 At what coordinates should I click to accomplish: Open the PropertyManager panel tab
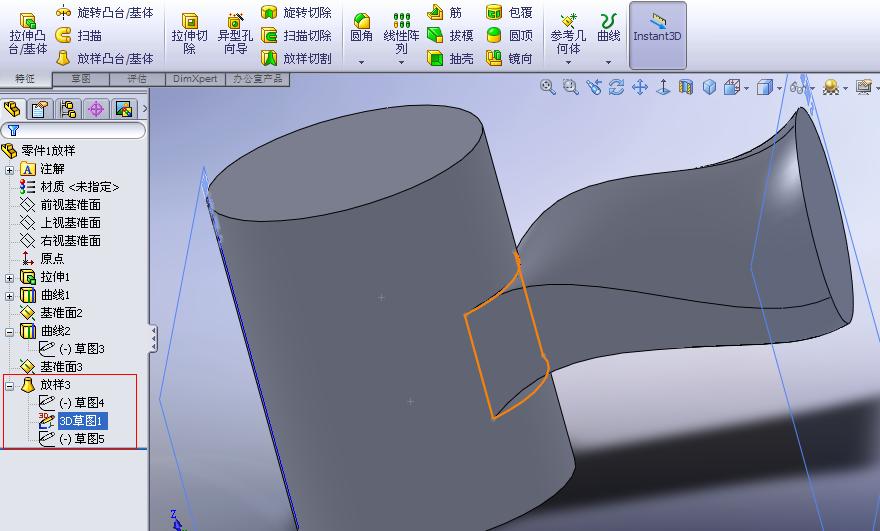point(39,109)
